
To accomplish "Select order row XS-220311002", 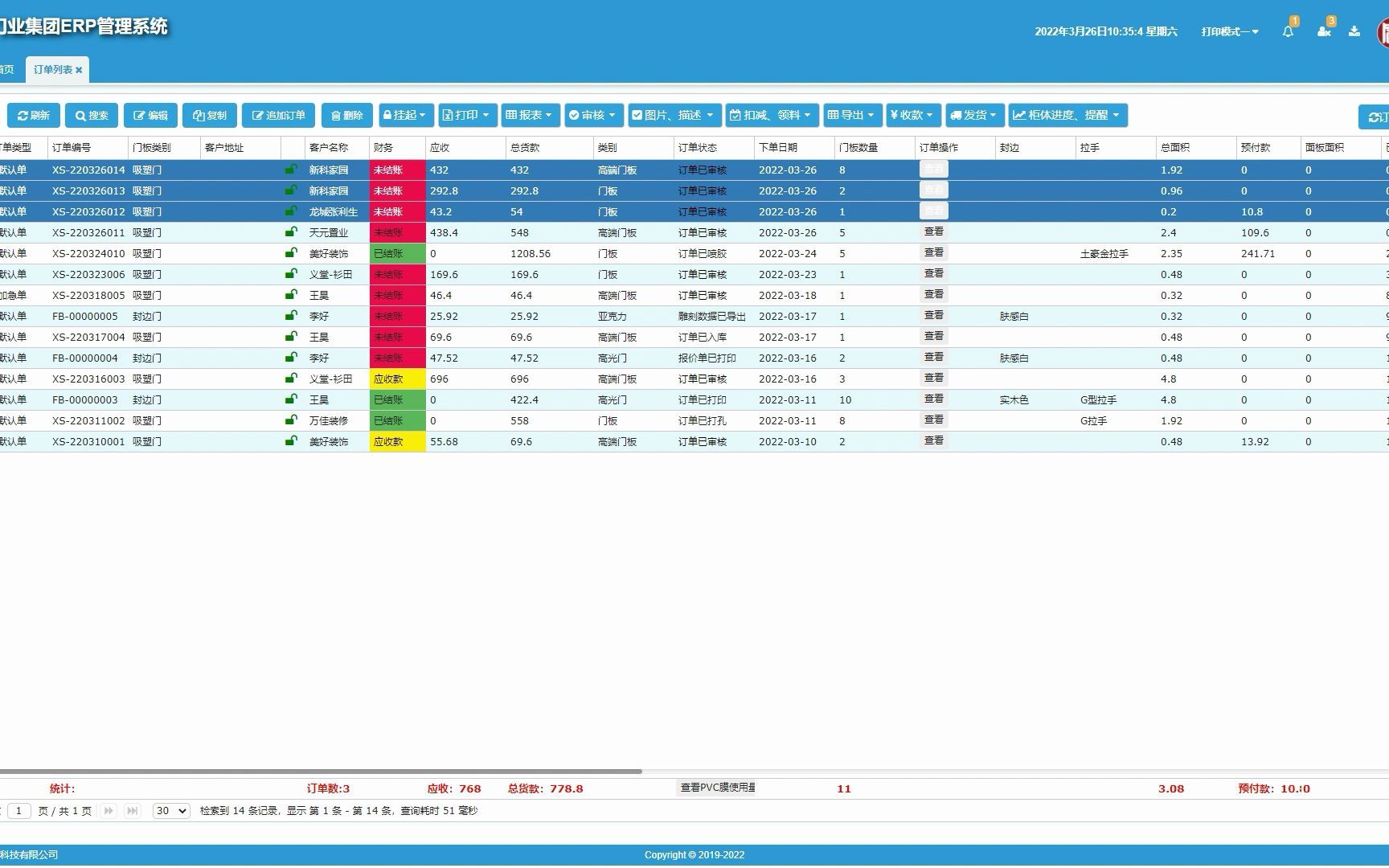I will 694,420.
